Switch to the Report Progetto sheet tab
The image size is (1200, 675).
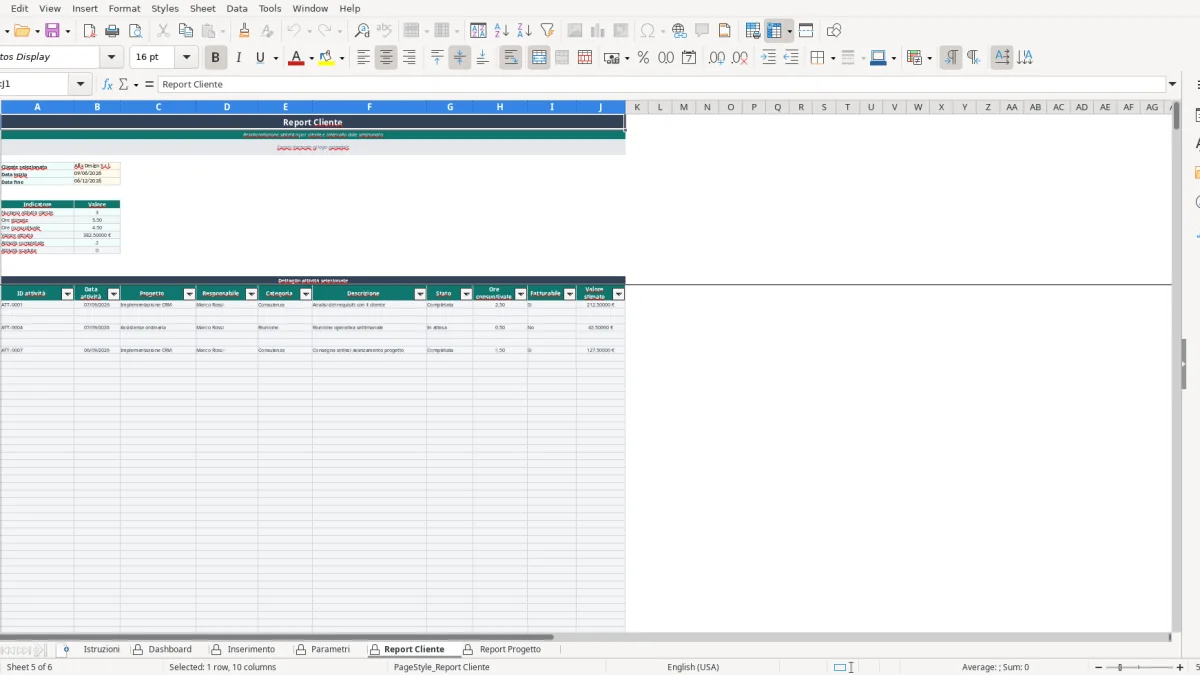pyautogui.click(x=510, y=650)
